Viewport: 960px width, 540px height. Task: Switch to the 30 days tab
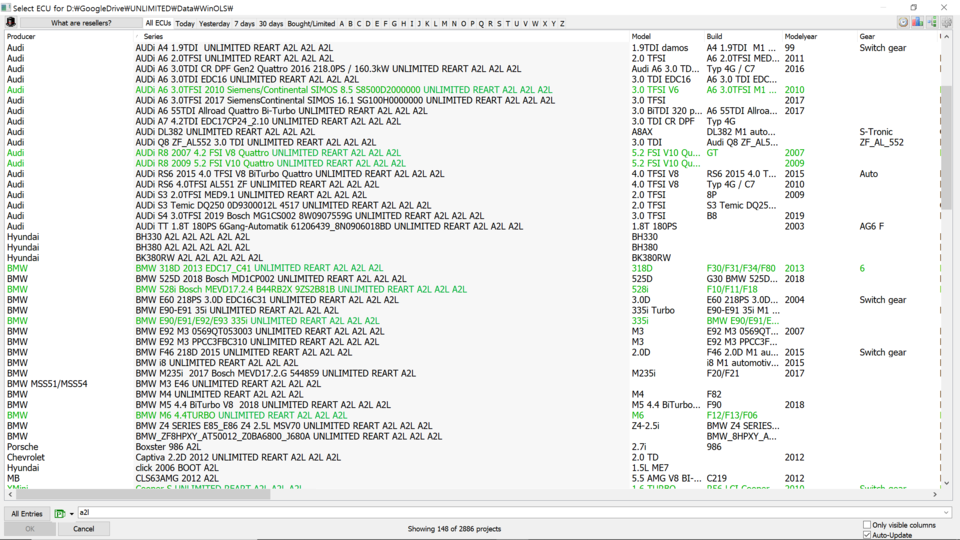(x=271, y=23)
